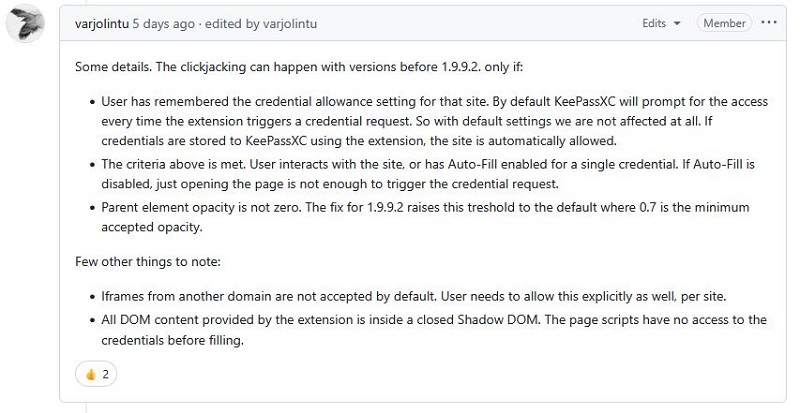Open the three-dot comment options menu

[769, 23]
